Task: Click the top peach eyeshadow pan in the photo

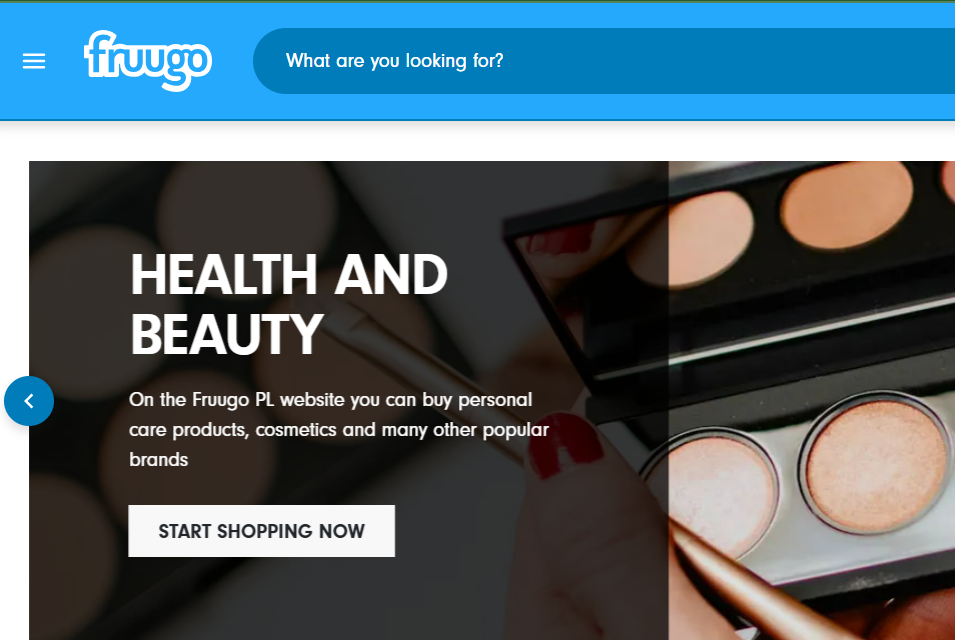Action: 847,205
